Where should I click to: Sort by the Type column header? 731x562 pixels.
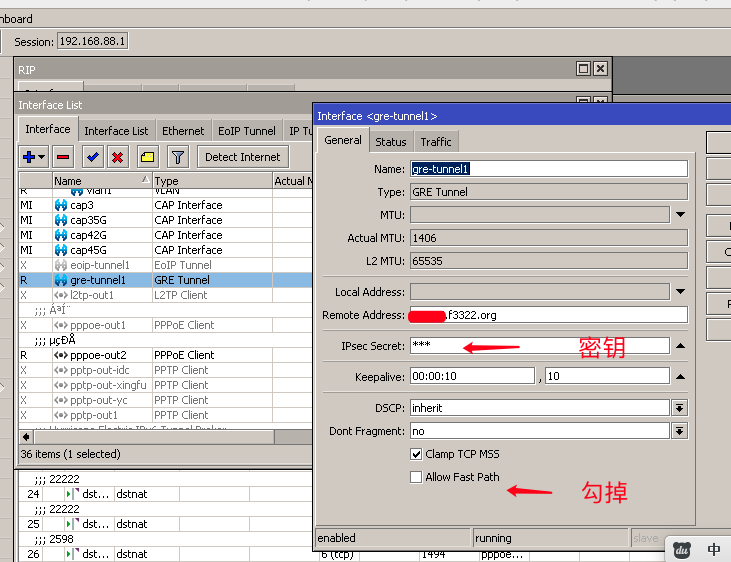pyautogui.click(x=212, y=180)
